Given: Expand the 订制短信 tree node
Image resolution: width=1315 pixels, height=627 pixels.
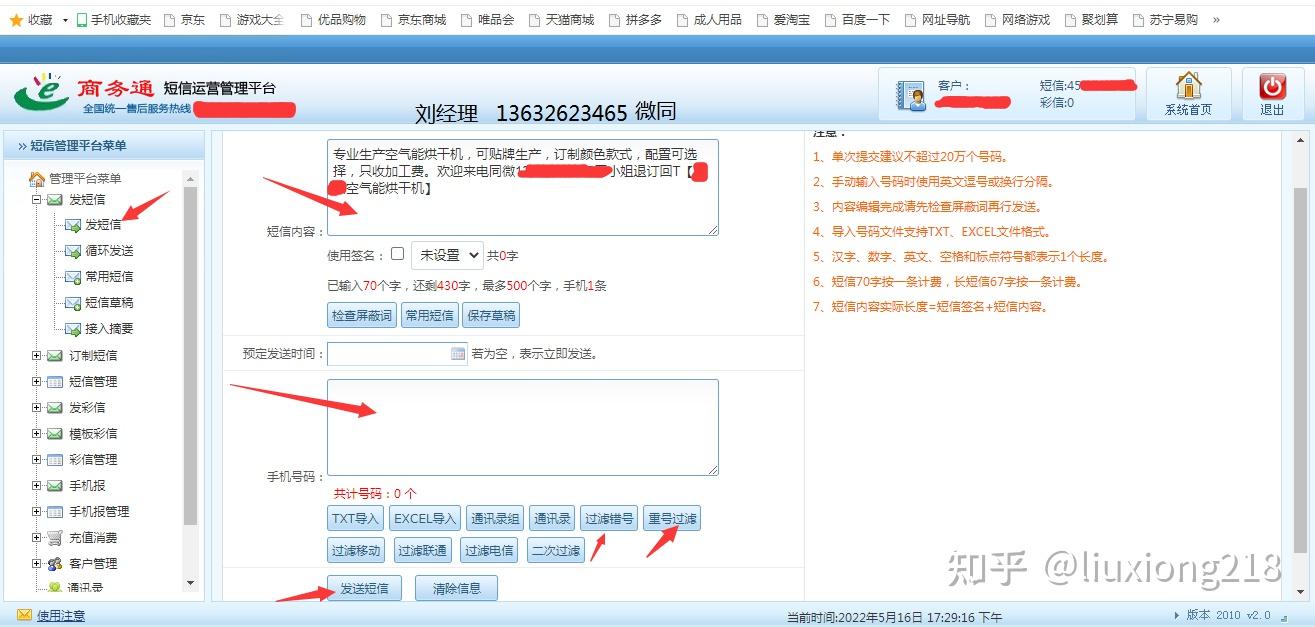Looking at the screenshot, I should [37, 356].
